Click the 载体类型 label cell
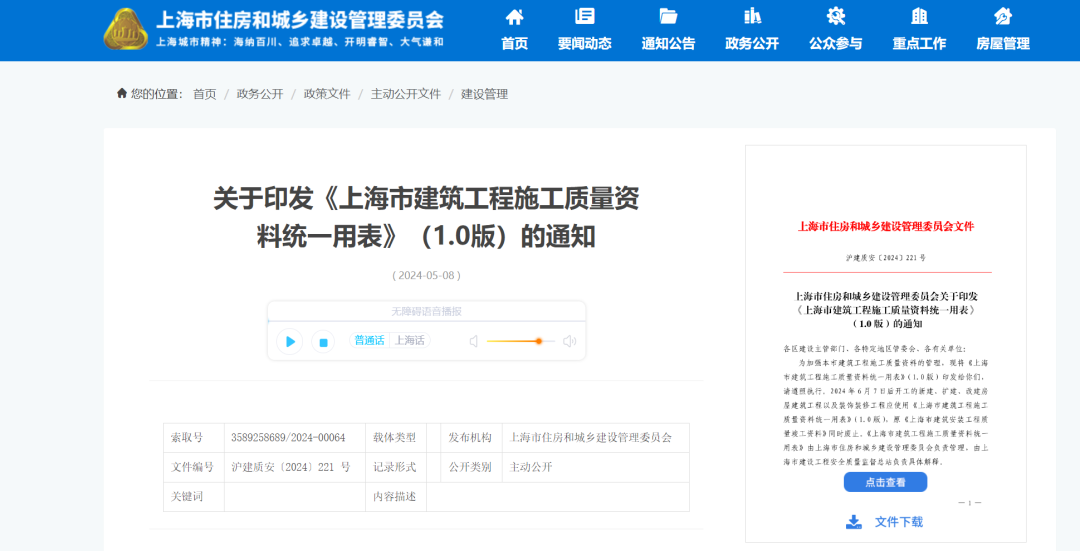 pyautogui.click(x=395, y=437)
